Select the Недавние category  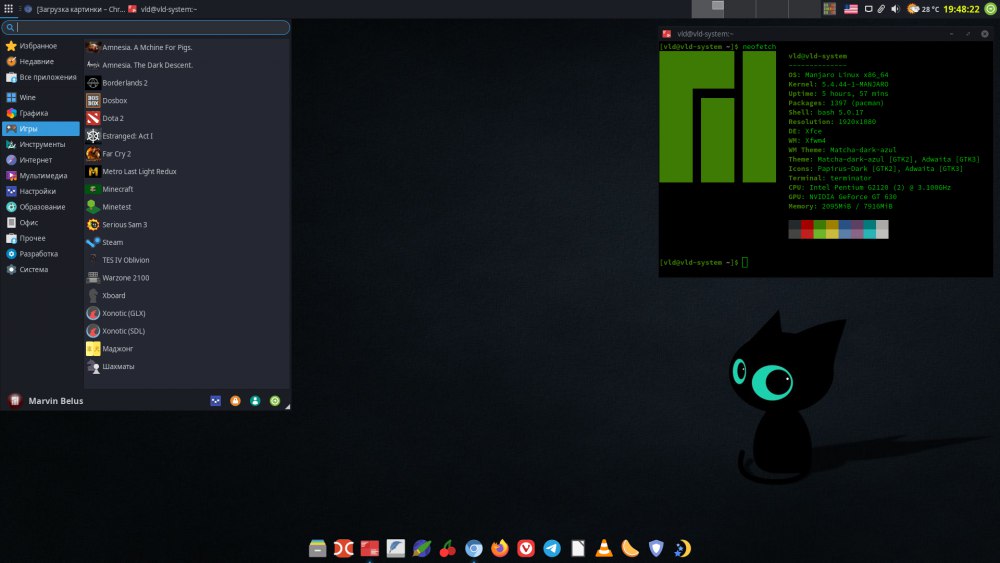coord(41,62)
